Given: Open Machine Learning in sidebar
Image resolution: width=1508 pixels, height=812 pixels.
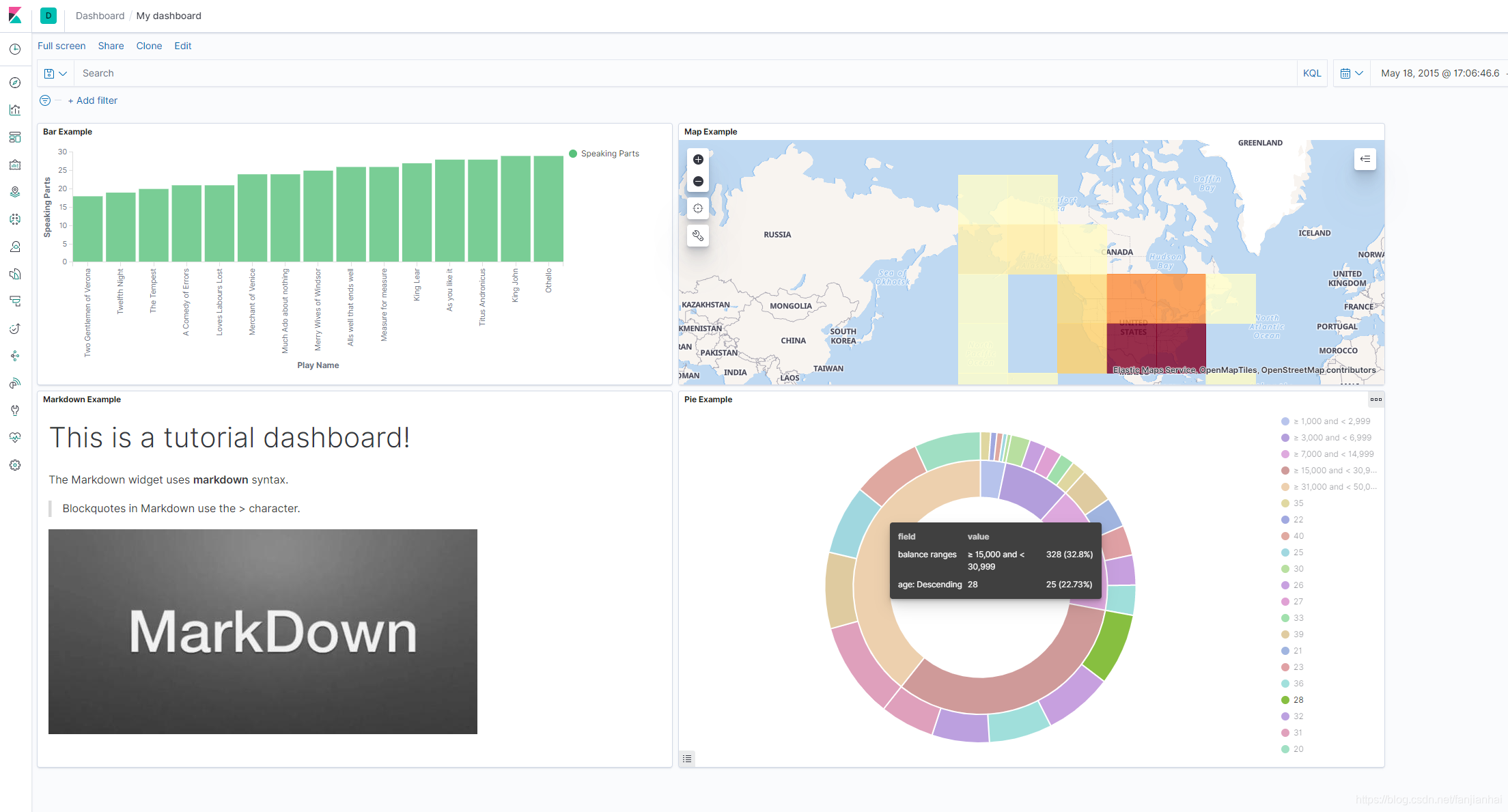Looking at the screenshot, I should click(15, 219).
